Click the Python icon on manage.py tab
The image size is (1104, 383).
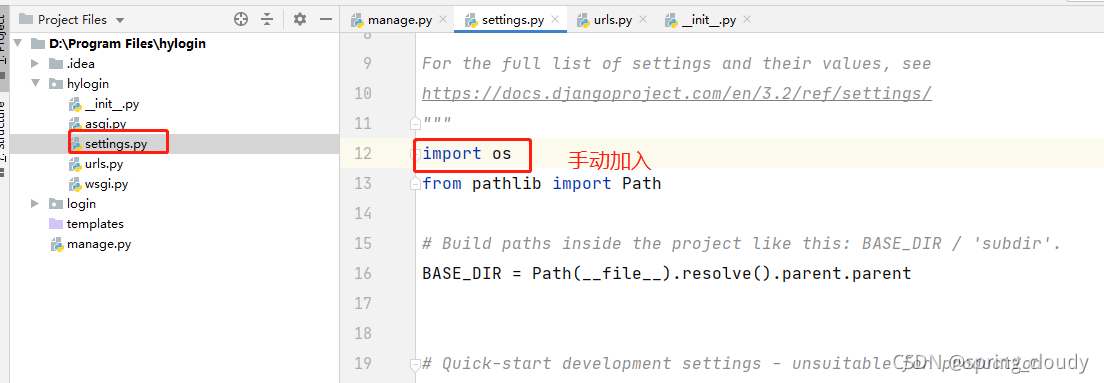357,20
